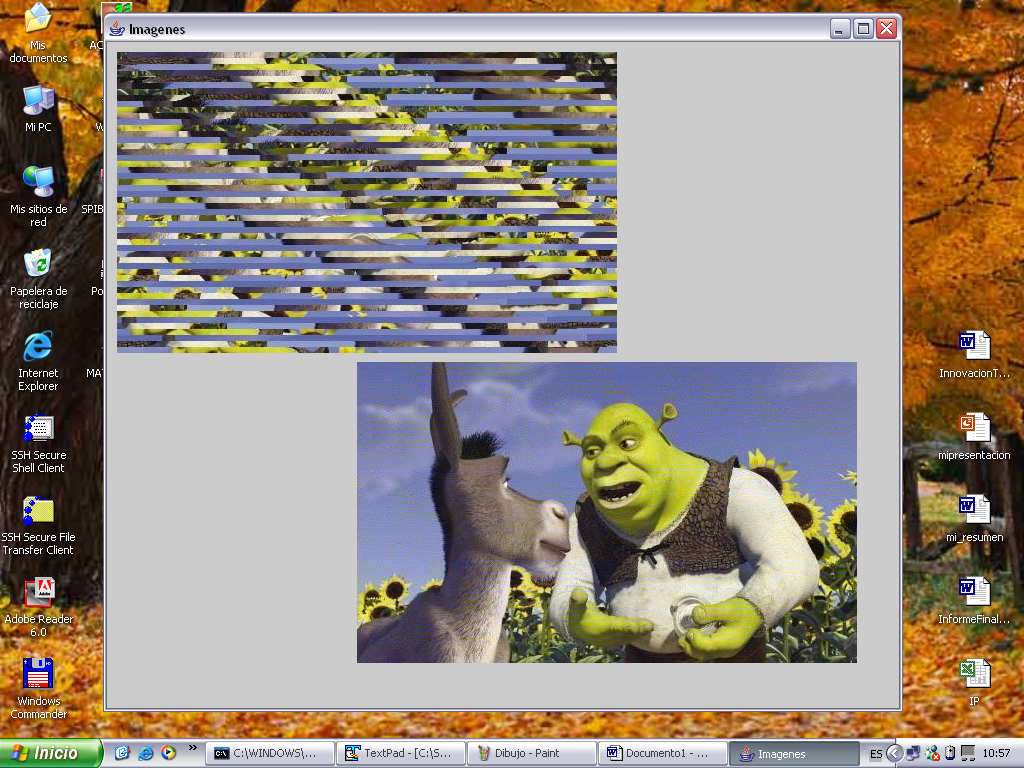Viewport: 1024px width, 768px height.
Task: Maximize the Imagenes window
Action: 863,29
